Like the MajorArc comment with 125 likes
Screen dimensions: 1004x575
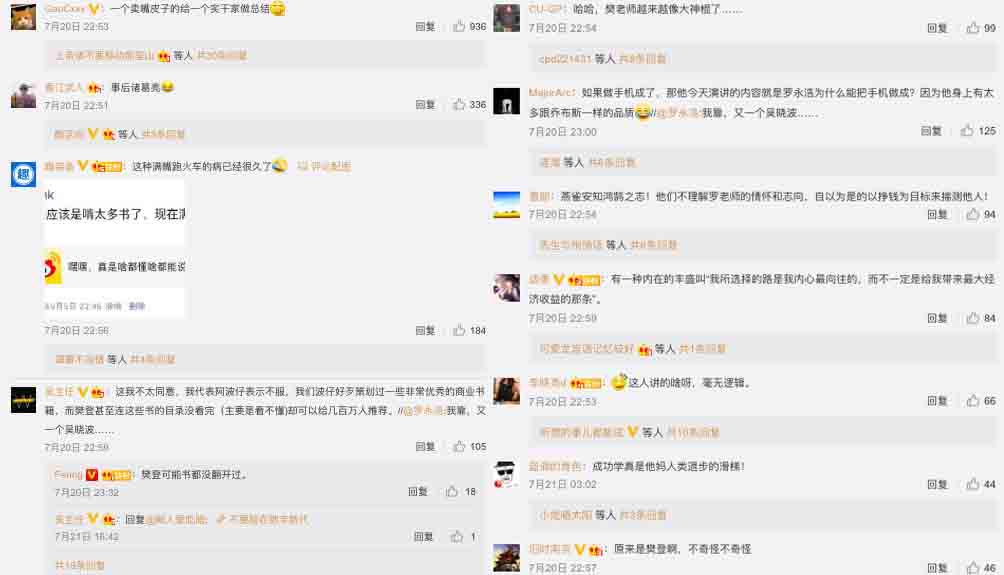[x=967, y=131]
